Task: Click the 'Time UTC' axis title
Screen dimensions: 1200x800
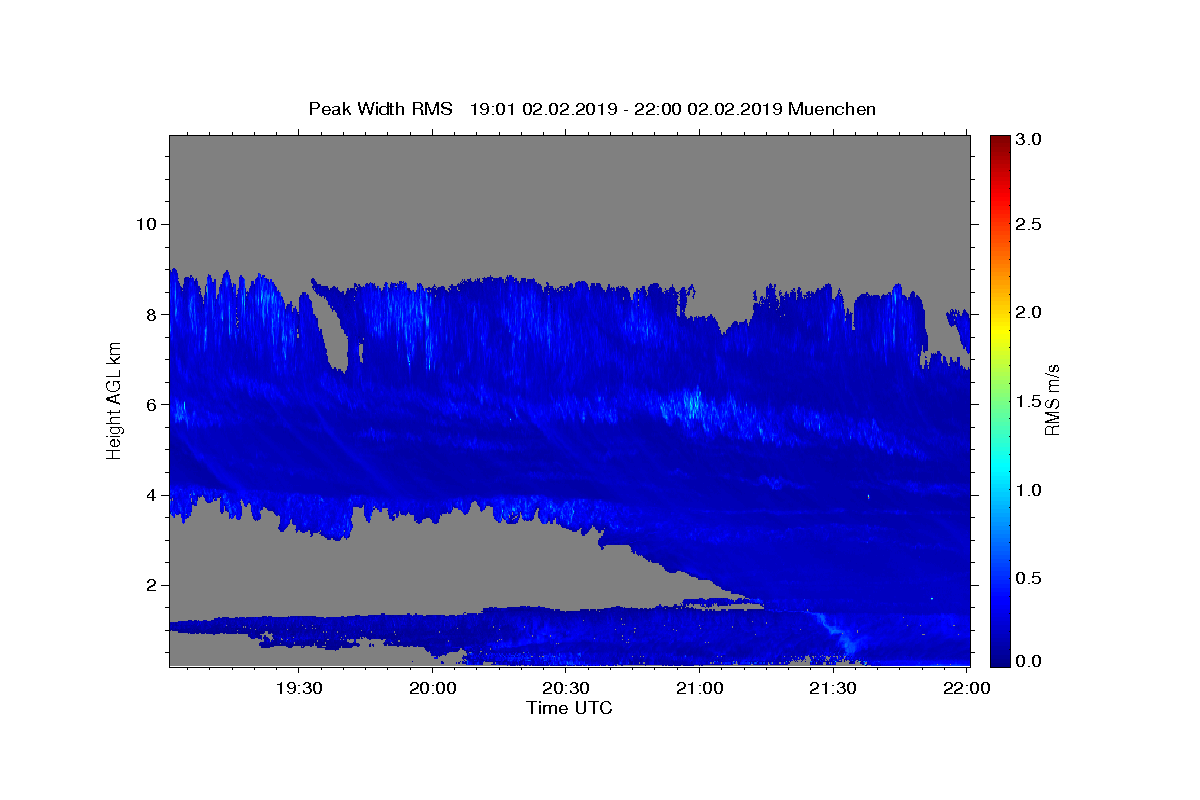Action: click(569, 708)
